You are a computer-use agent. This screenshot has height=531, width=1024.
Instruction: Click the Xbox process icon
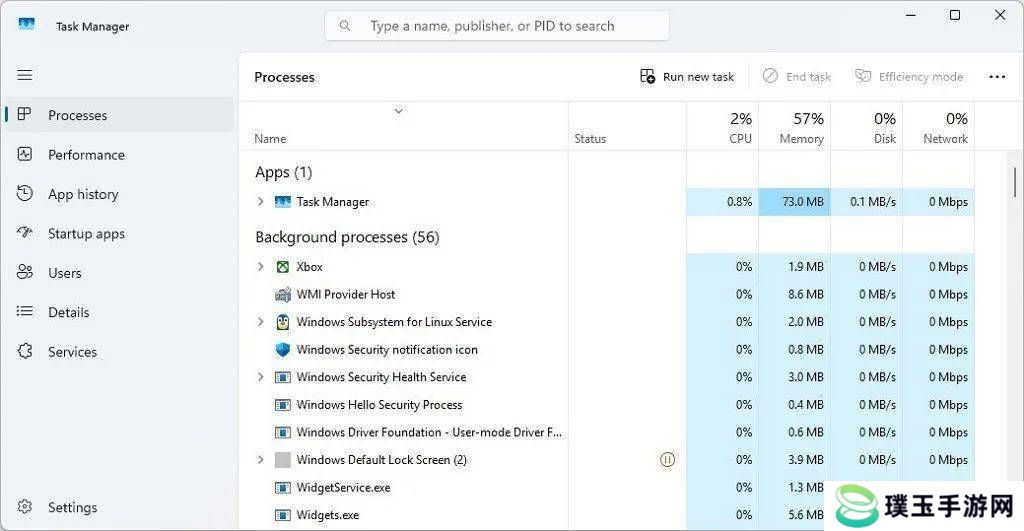(x=283, y=266)
